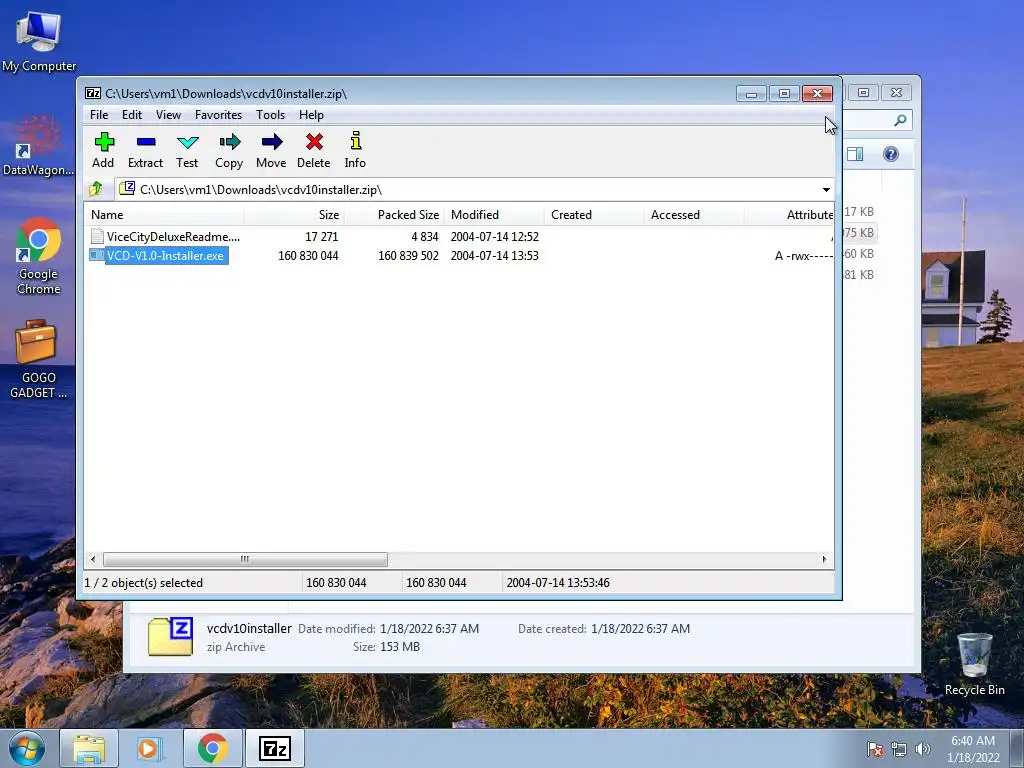The height and width of the screenshot is (768, 1024).
Task: Click the Move toolbar icon
Action: pyautogui.click(x=271, y=142)
